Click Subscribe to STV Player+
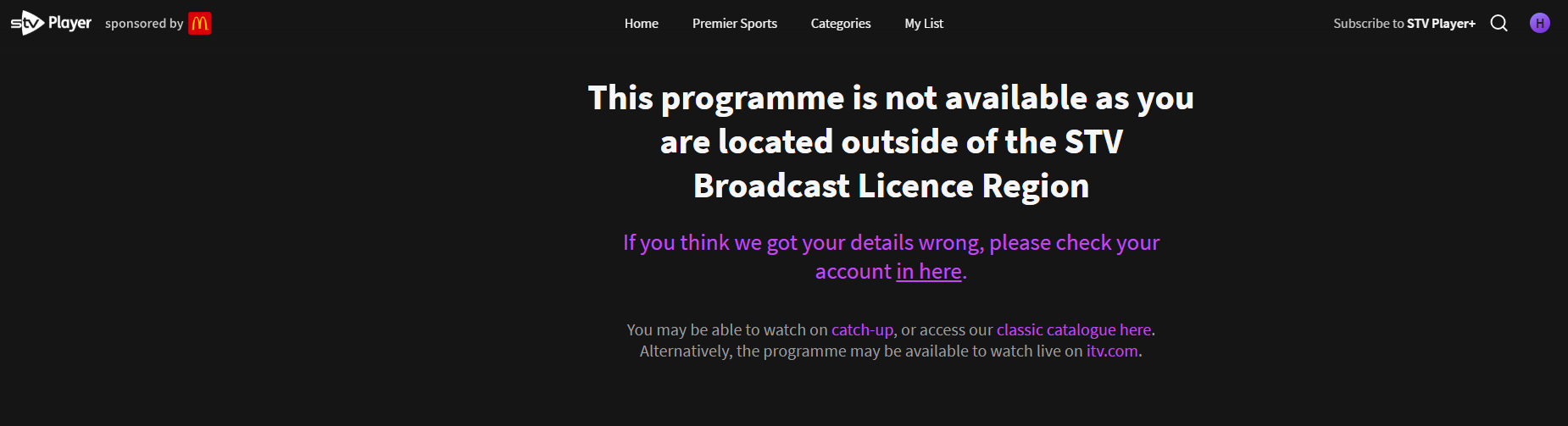Screen dimensions: 1568x426 [x=1404, y=24]
